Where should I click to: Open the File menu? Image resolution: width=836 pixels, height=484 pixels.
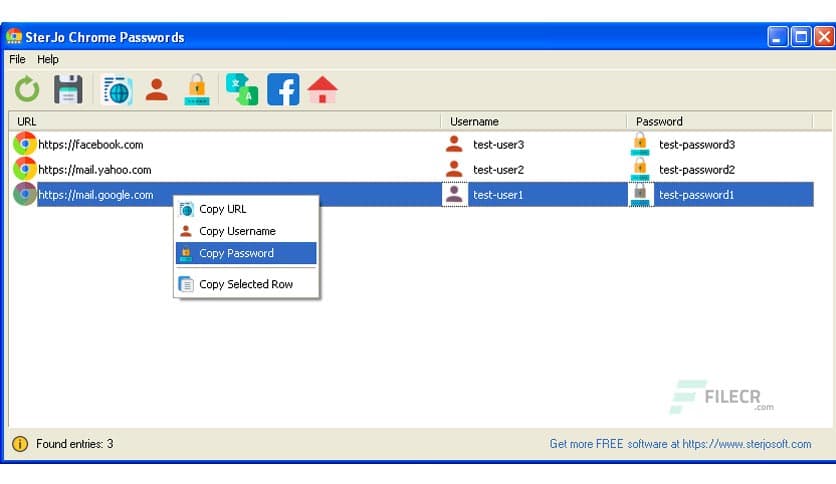click(x=17, y=59)
